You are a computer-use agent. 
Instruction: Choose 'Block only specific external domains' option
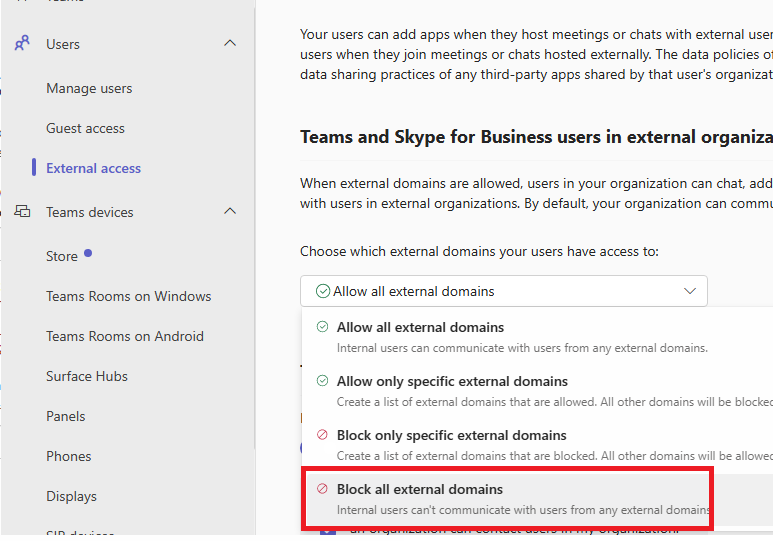537,445
